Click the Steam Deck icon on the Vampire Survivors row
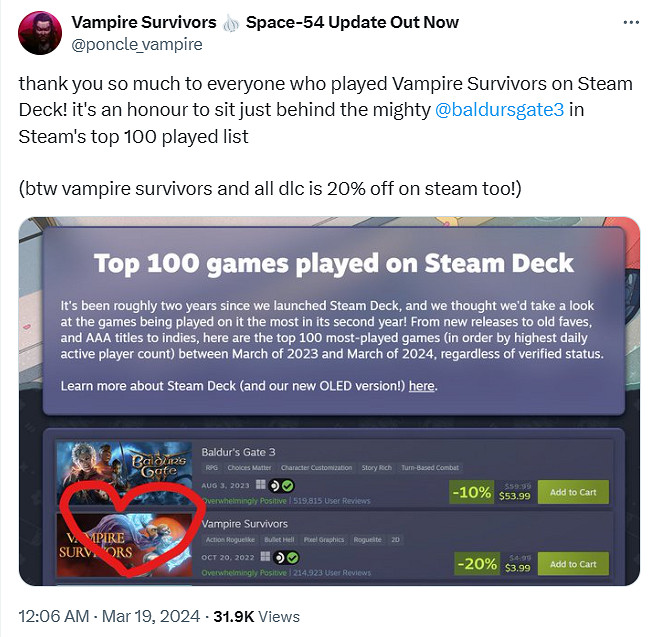The image size is (656, 637). (279, 558)
